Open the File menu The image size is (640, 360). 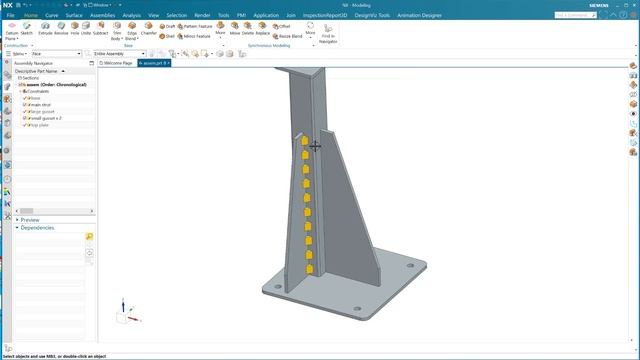click(x=11, y=15)
